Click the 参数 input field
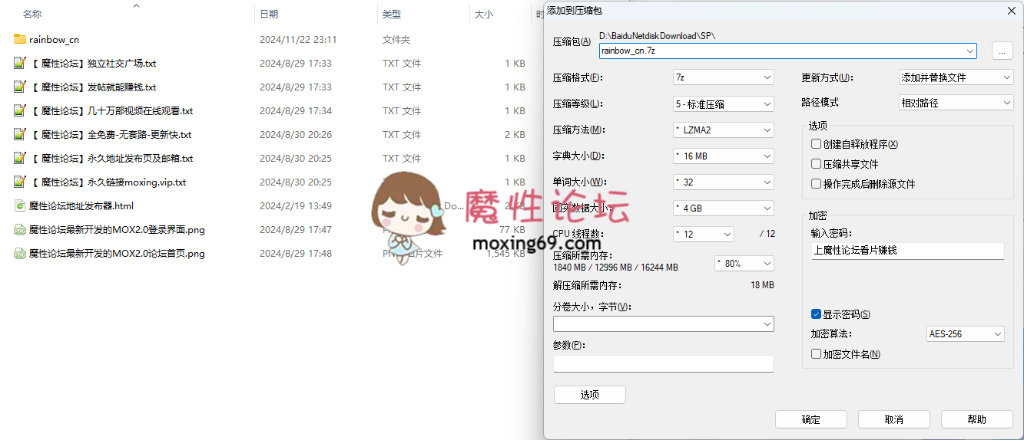The height and width of the screenshot is (440, 1024). [x=663, y=364]
